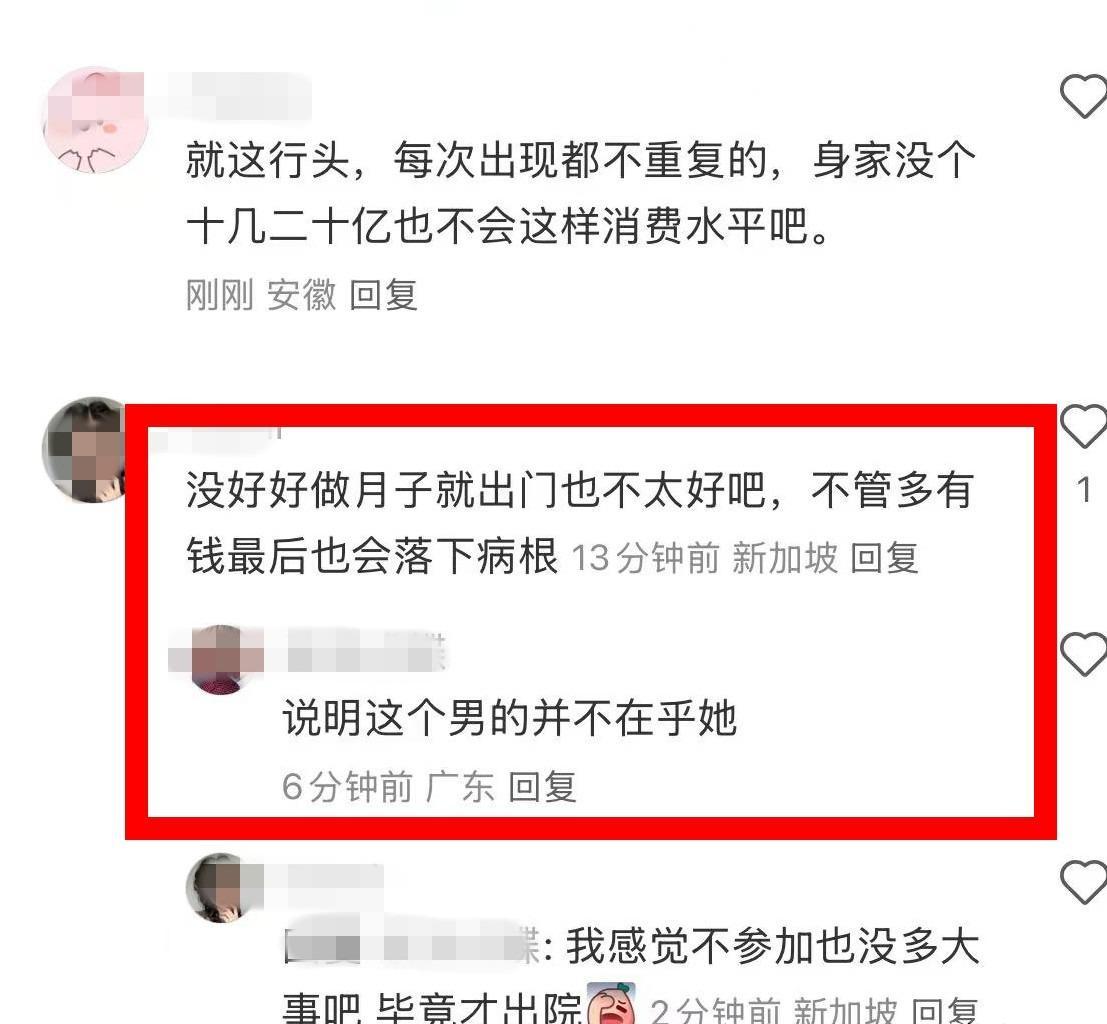The image size is (1107, 1024).
Task: Reply to the 13分钟前 Singapore comment
Action: 884,558
